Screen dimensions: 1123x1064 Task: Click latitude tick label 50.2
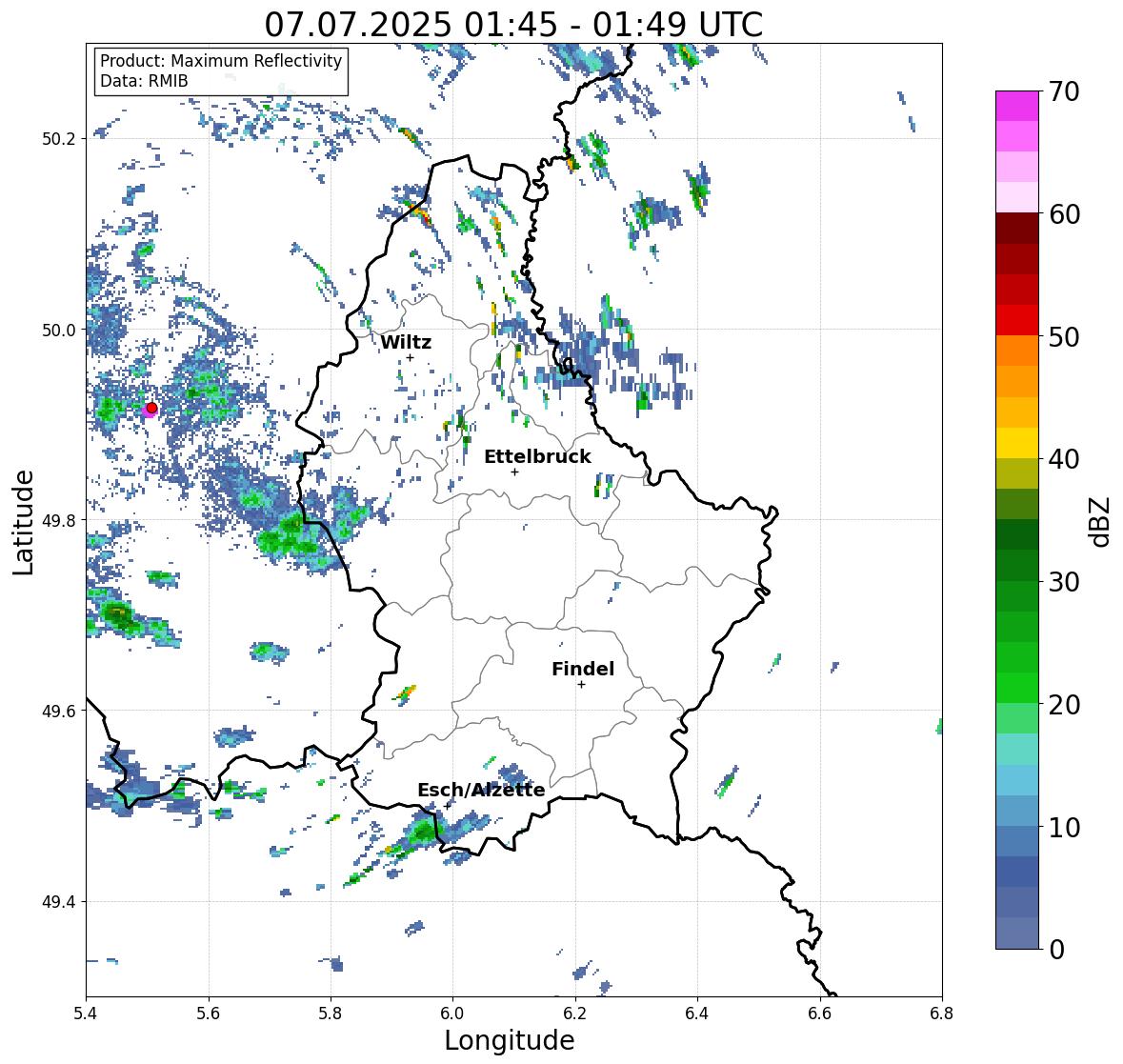(x=59, y=139)
